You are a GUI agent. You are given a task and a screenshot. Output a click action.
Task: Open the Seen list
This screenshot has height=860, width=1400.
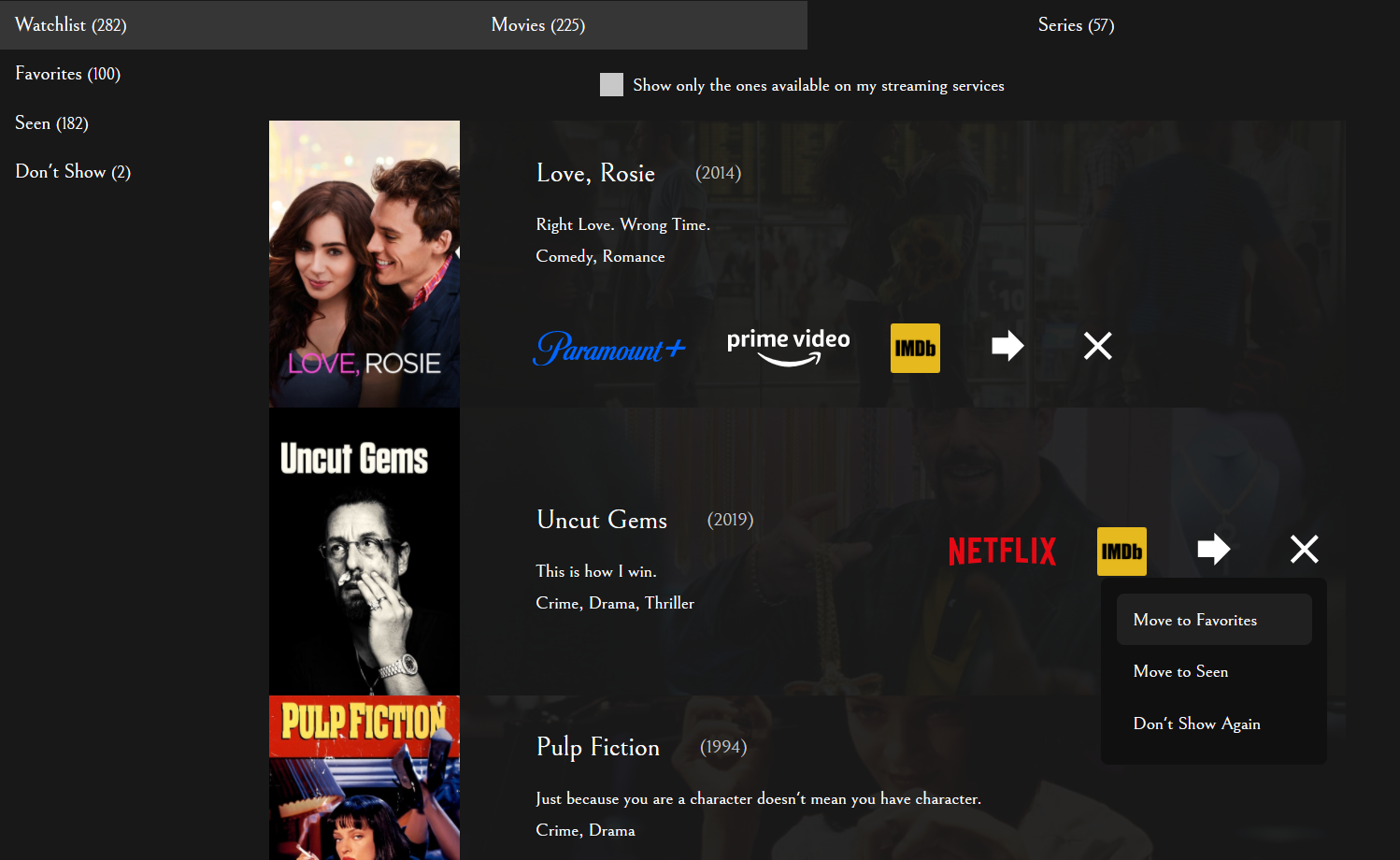click(51, 122)
